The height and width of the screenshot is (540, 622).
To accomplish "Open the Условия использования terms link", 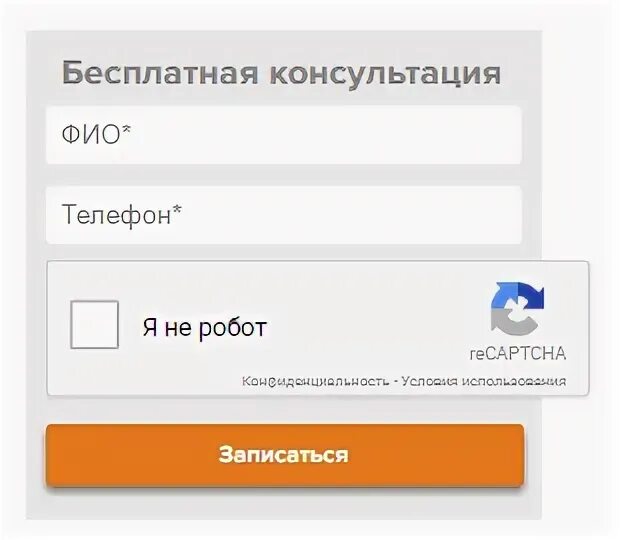I will coord(484,381).
